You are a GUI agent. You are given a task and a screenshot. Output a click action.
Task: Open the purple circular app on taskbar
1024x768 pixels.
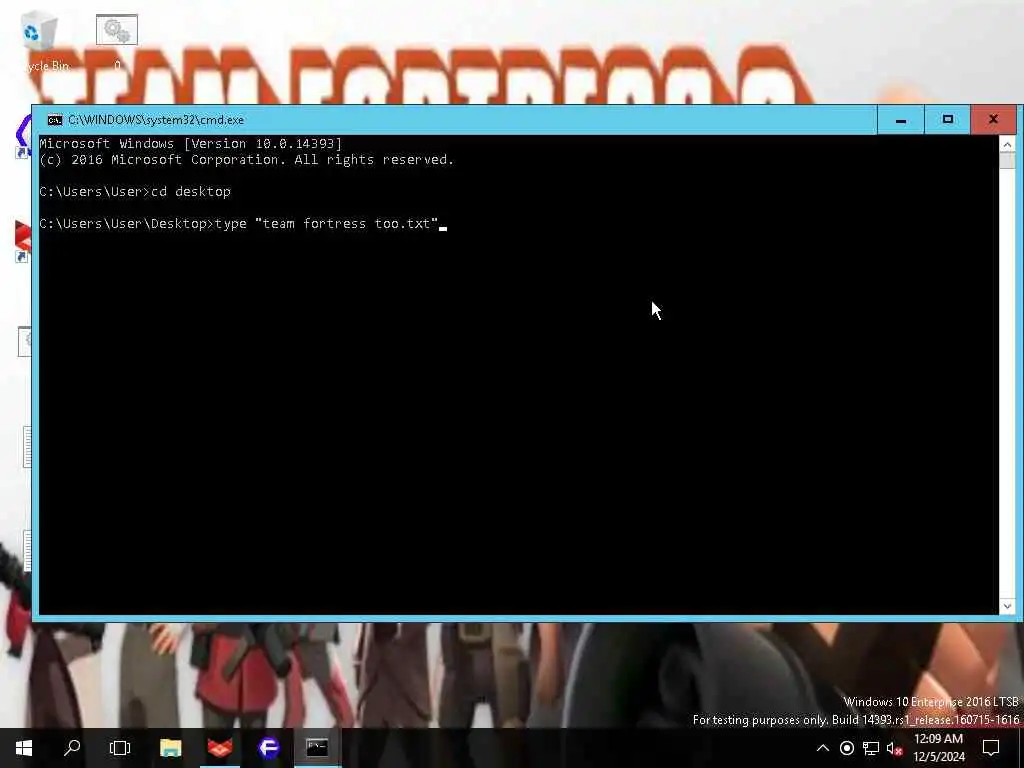point(268,748)
